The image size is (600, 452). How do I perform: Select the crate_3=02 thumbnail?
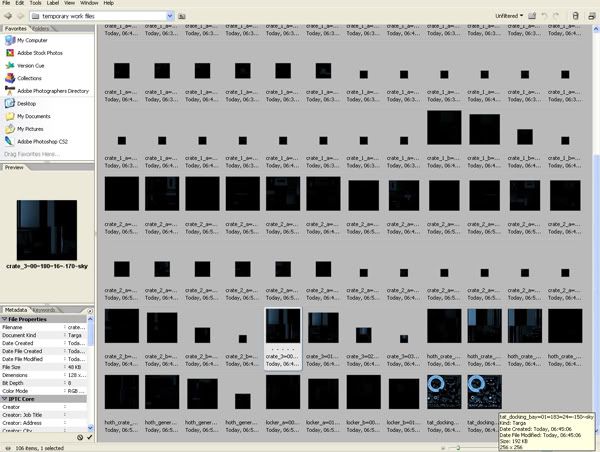point(364,335)
